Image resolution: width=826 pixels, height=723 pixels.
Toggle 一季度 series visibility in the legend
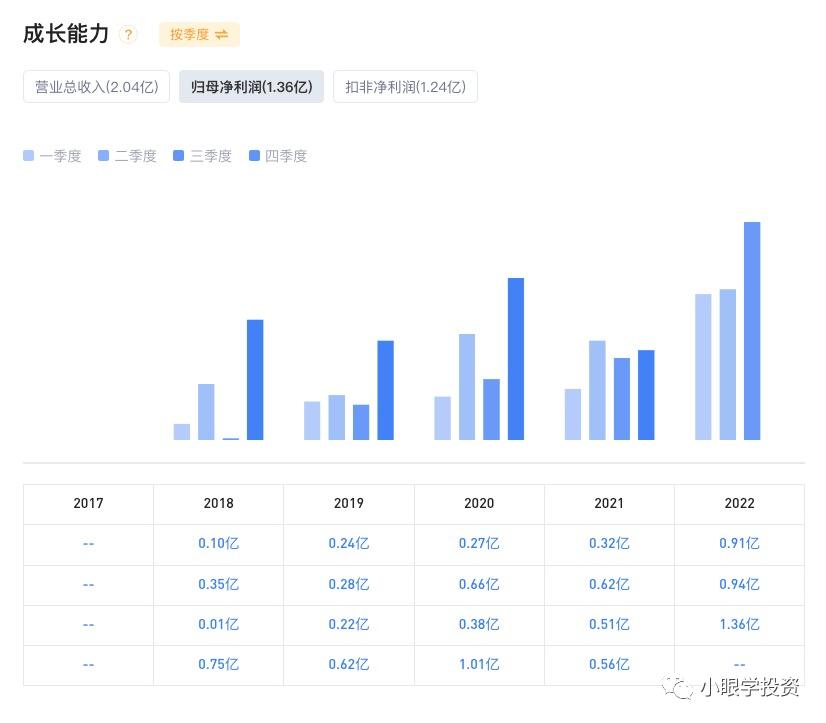pos(28,155)
